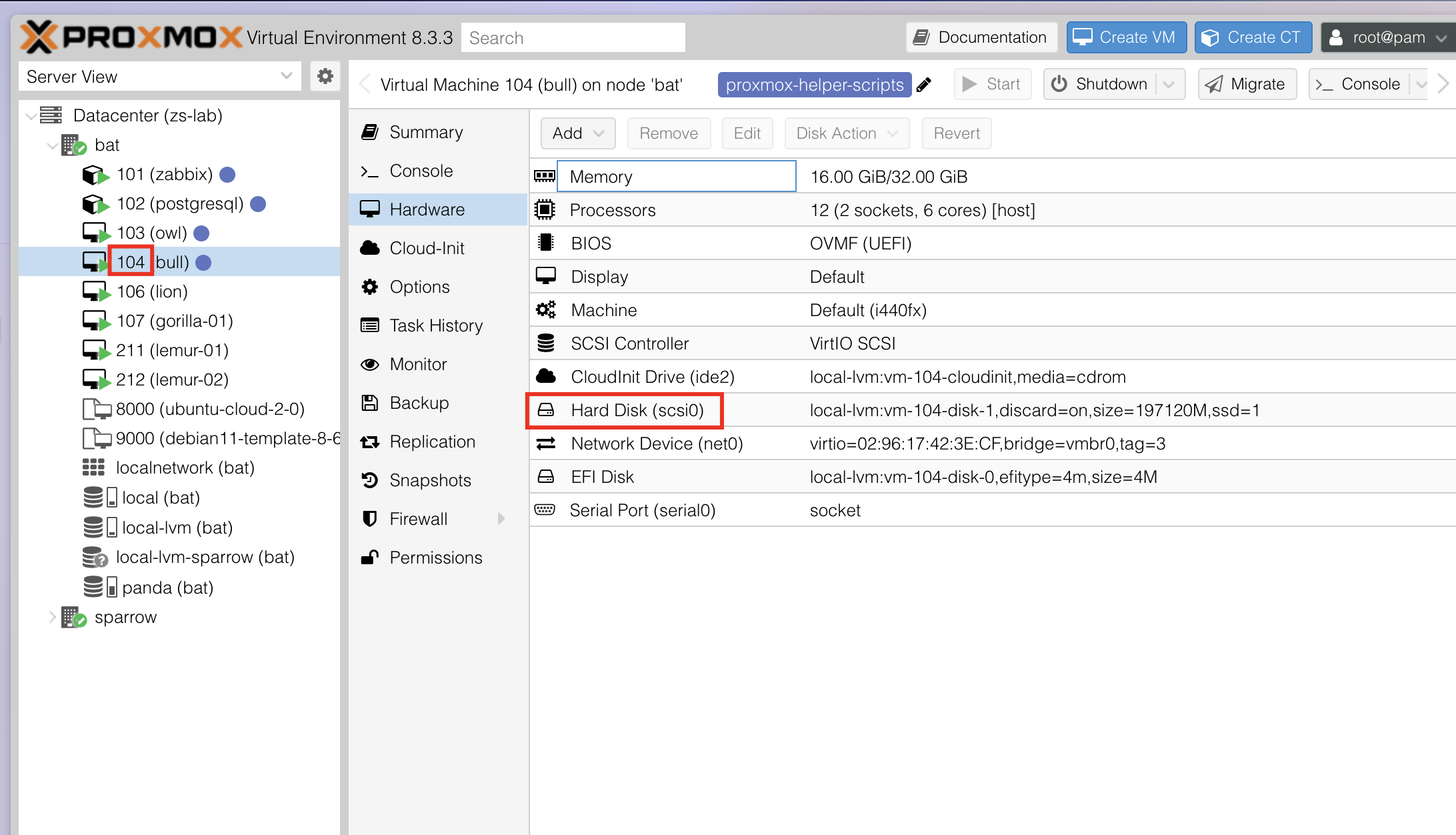Click the Machine gears icon
This screenshot has height=835, width=1456.
(545, 309)
